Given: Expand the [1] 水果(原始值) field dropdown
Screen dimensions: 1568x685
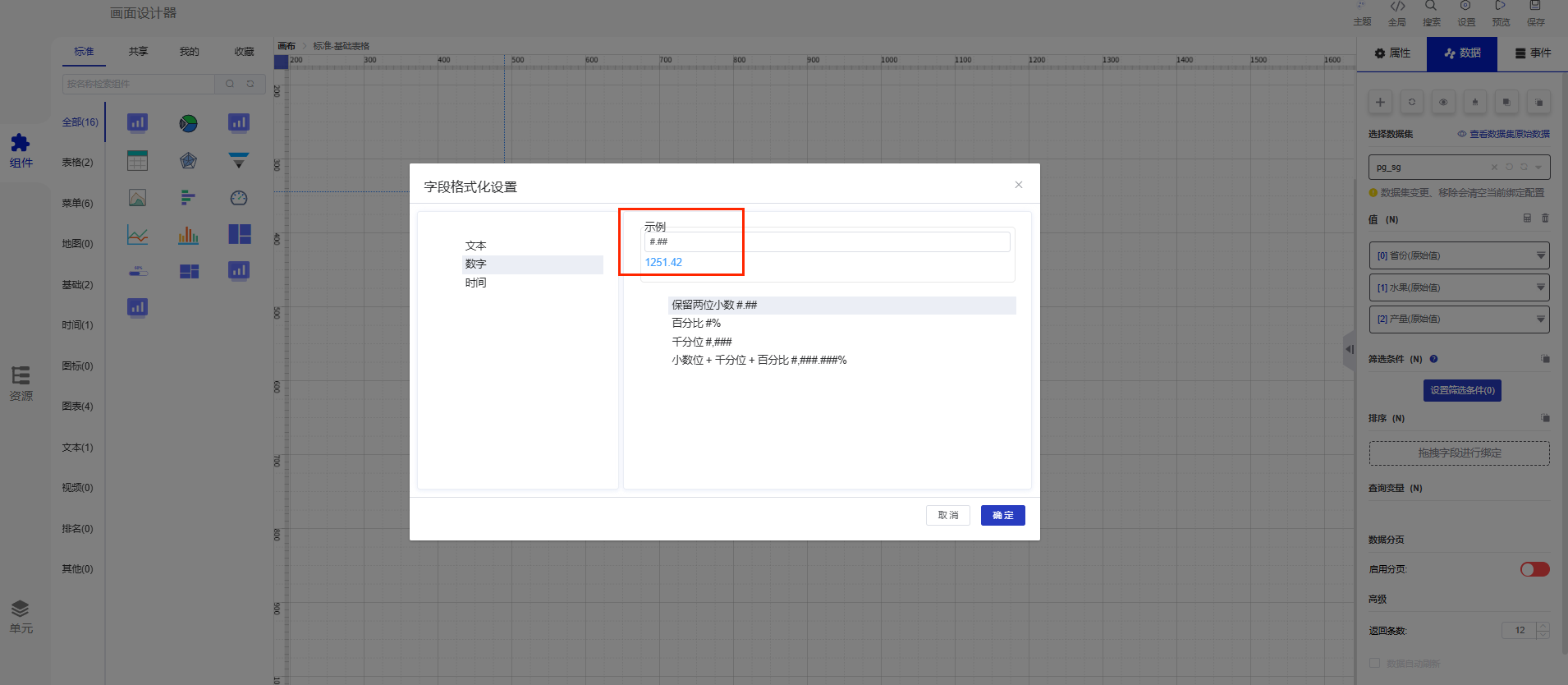Looking at the screenshot, I should 1541,287.
